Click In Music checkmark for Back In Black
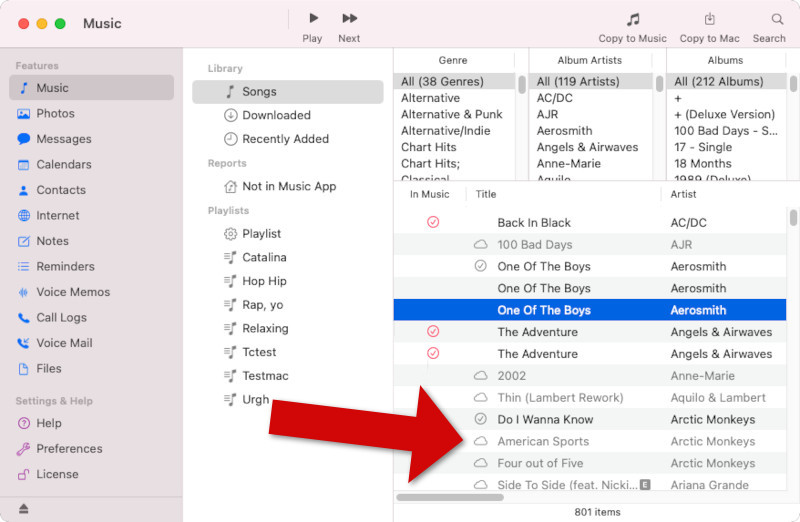 [x=433, y=222]
